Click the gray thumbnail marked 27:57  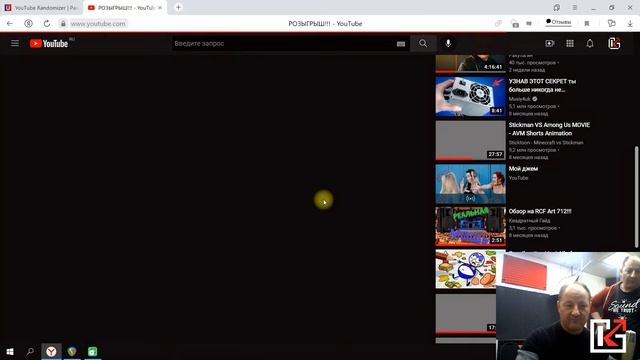tap(470, 140)
